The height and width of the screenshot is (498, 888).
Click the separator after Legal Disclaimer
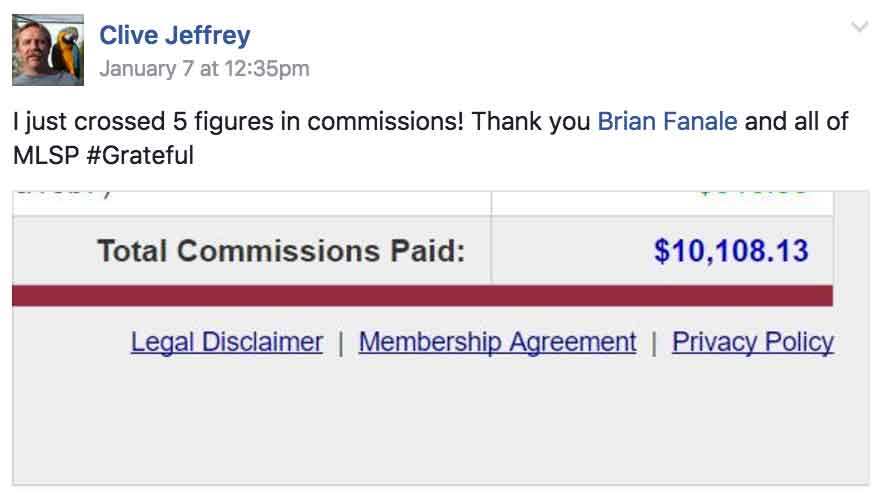click(341, 343)
